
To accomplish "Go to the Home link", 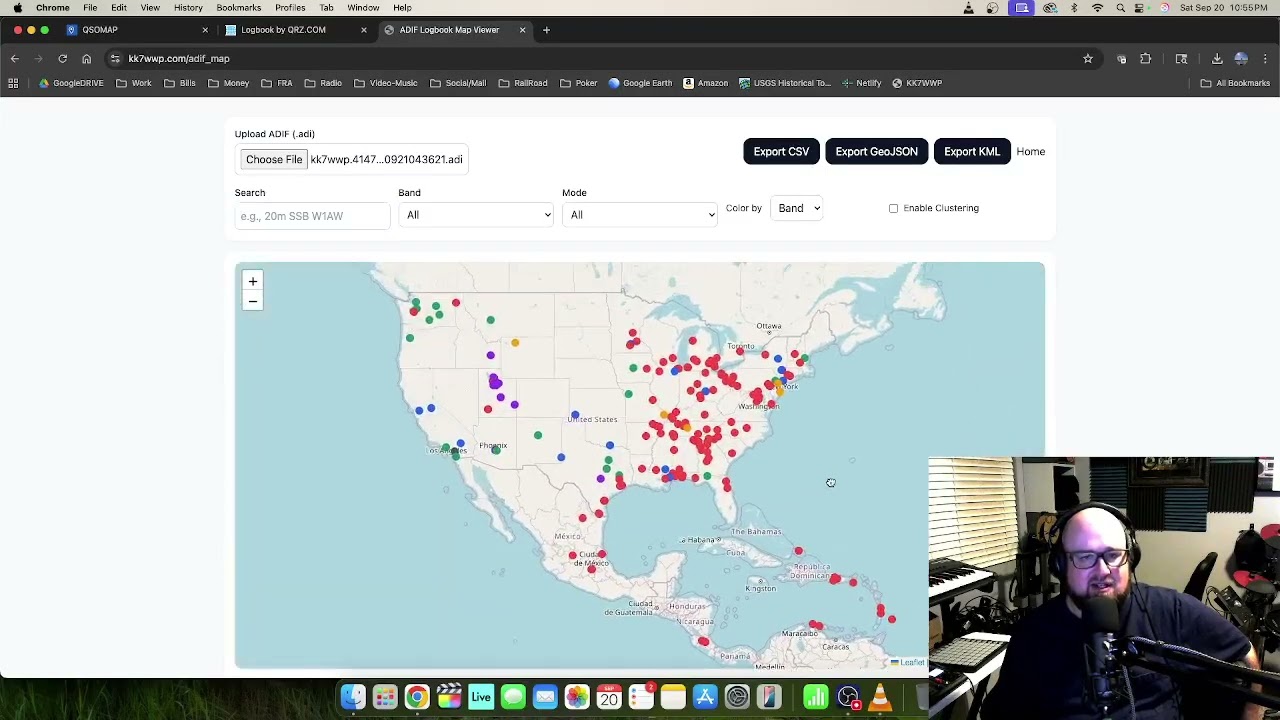I will [x=1031, y=152].
